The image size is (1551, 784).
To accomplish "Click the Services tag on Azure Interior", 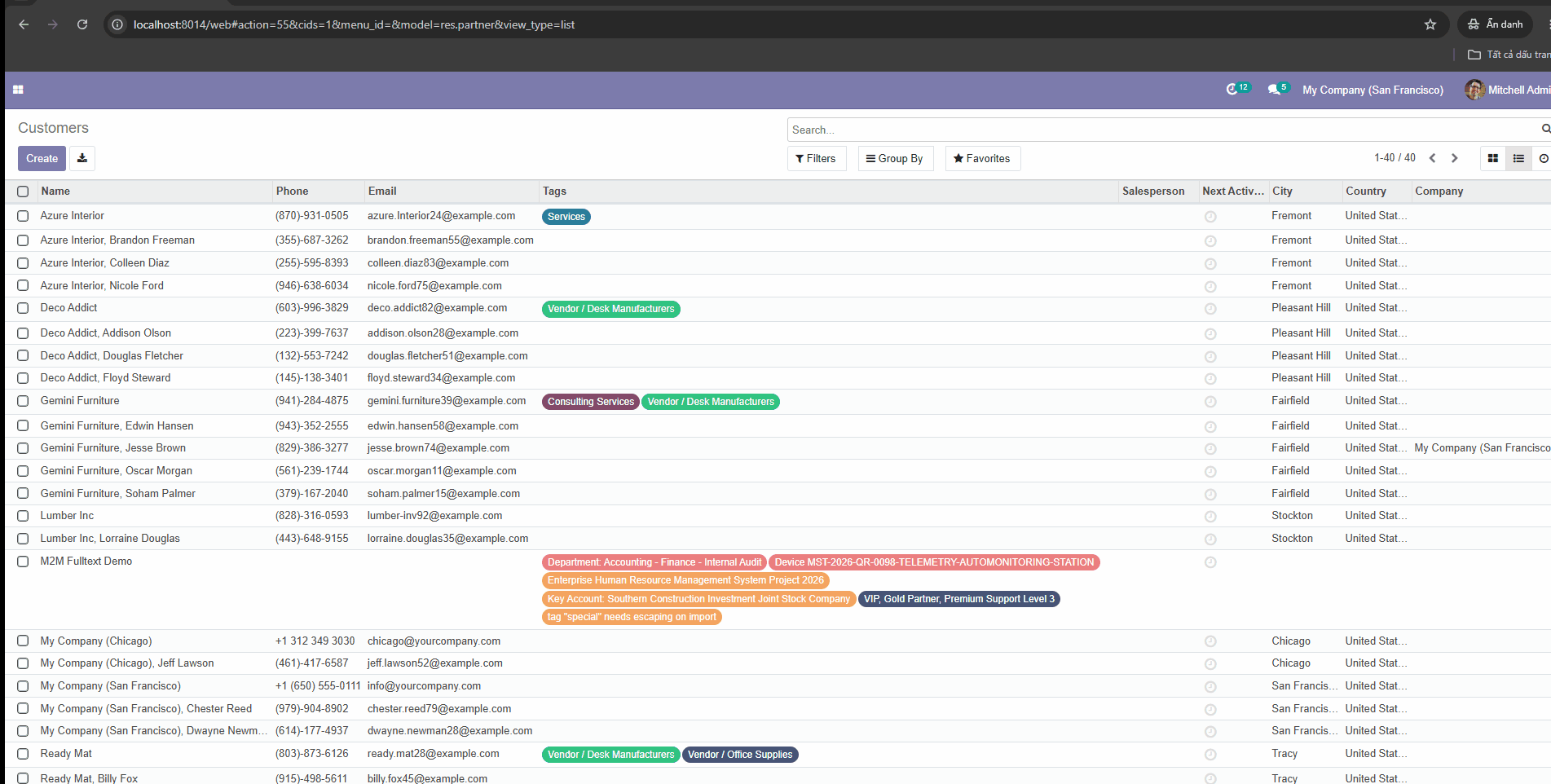I will [566, 217].
